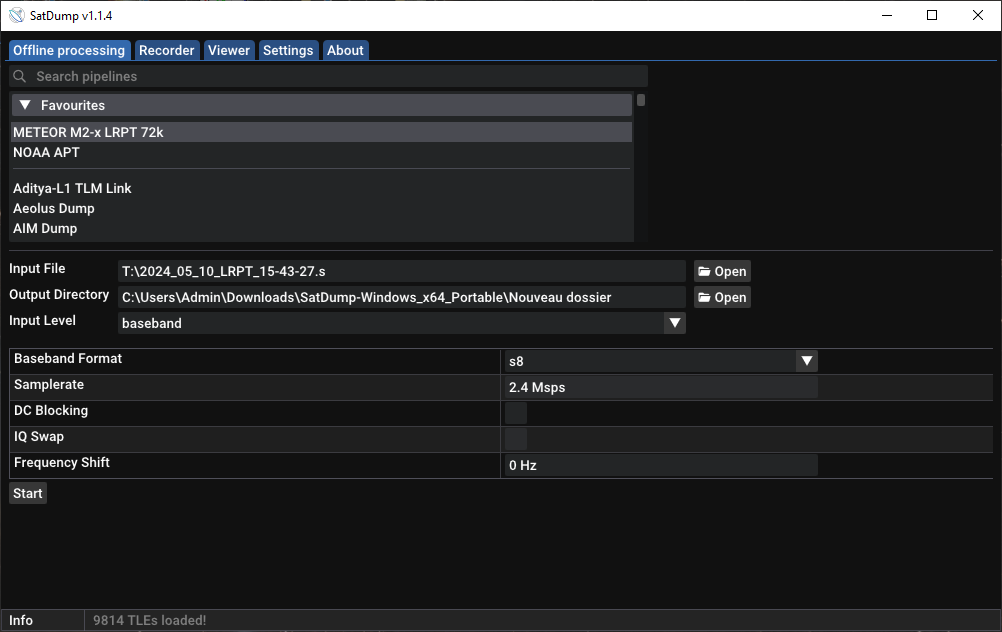Go to the Settings tab
Screen dimensions: 1002x632
tap(288, 50)
